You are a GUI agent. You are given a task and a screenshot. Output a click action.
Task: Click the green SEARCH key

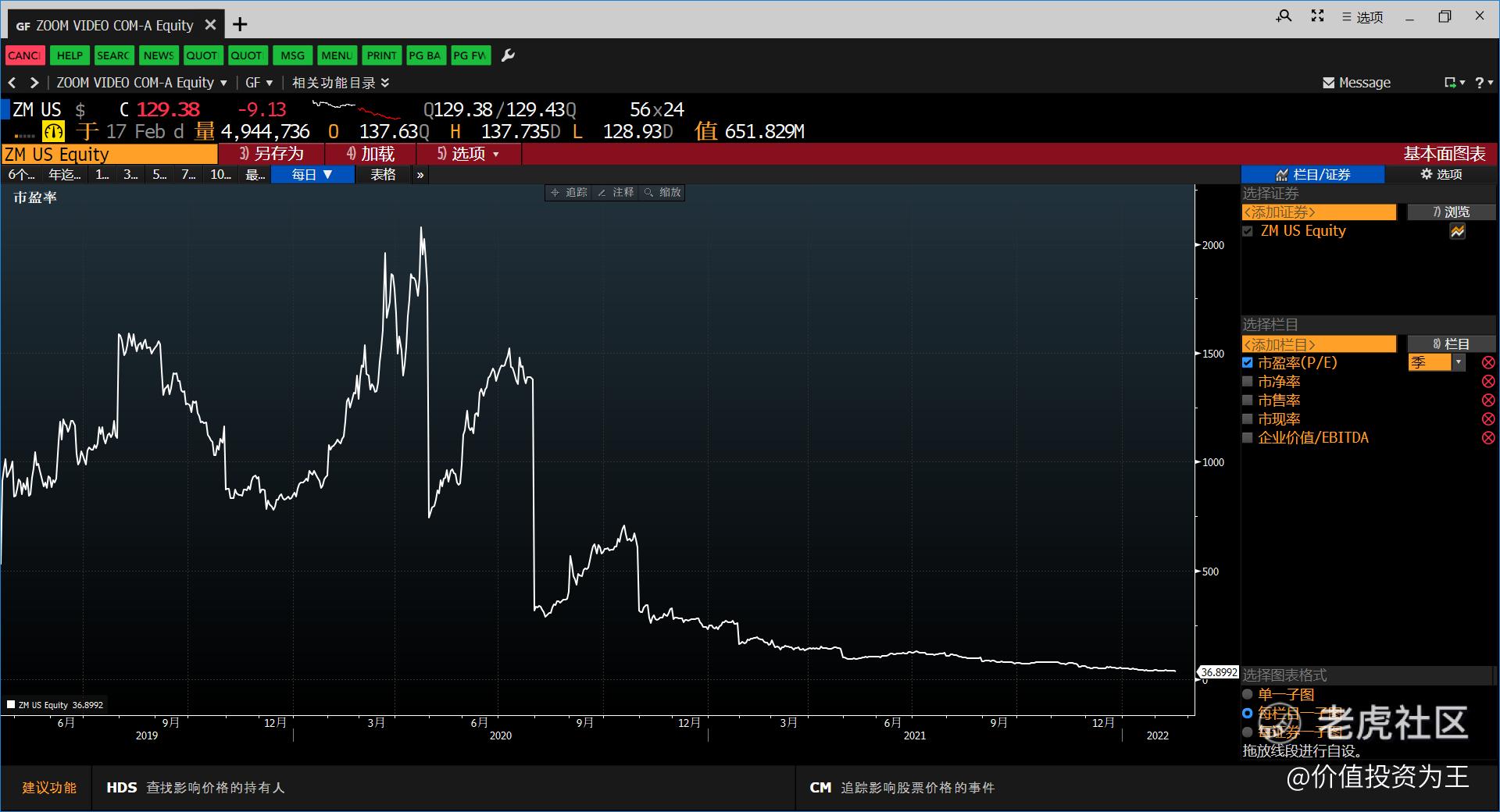[x=113, y=55]
